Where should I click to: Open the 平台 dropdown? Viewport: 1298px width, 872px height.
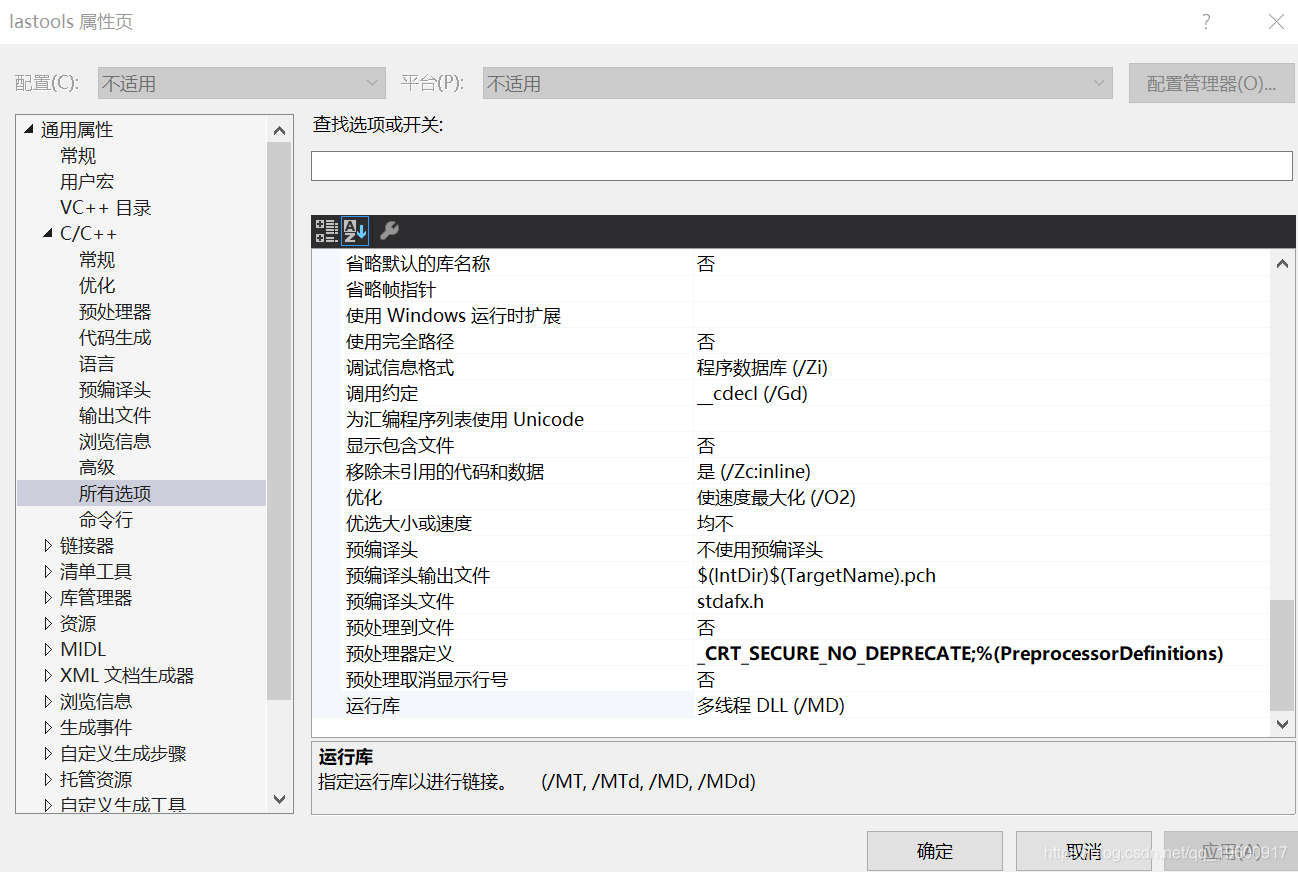pyautogui.click(x=797, y=83)
